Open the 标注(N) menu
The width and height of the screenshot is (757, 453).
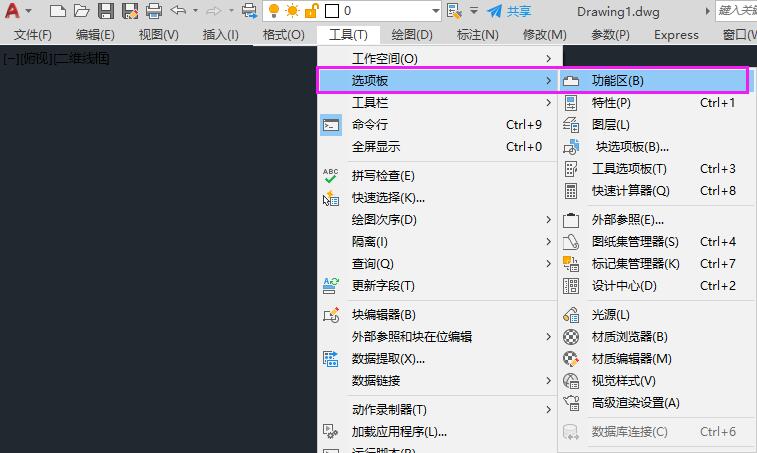(x=477, y=35)
